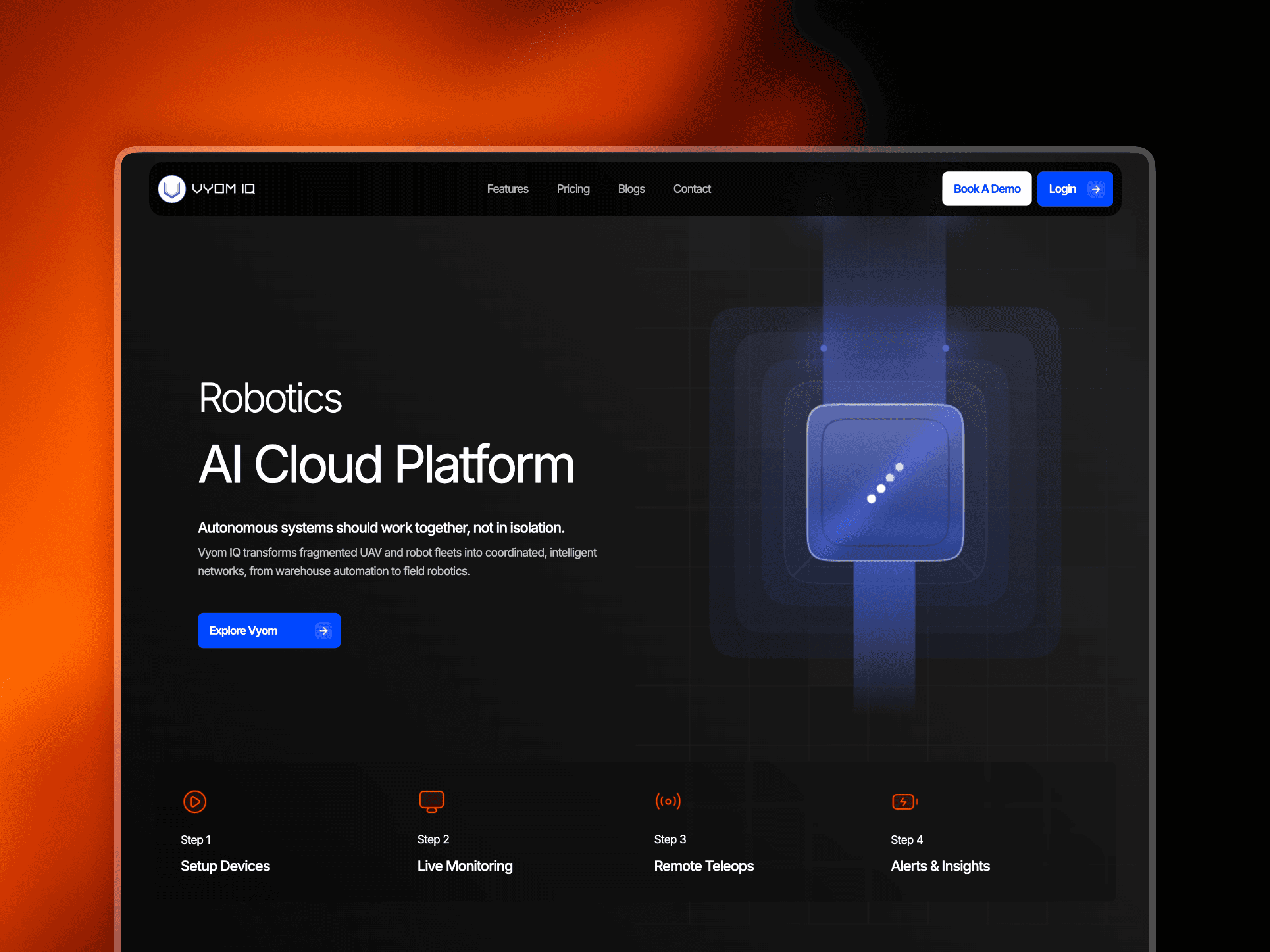Click the Step 2 monitor icon
The height and width of the screenshot is (952, 1270).
point(431,801)
